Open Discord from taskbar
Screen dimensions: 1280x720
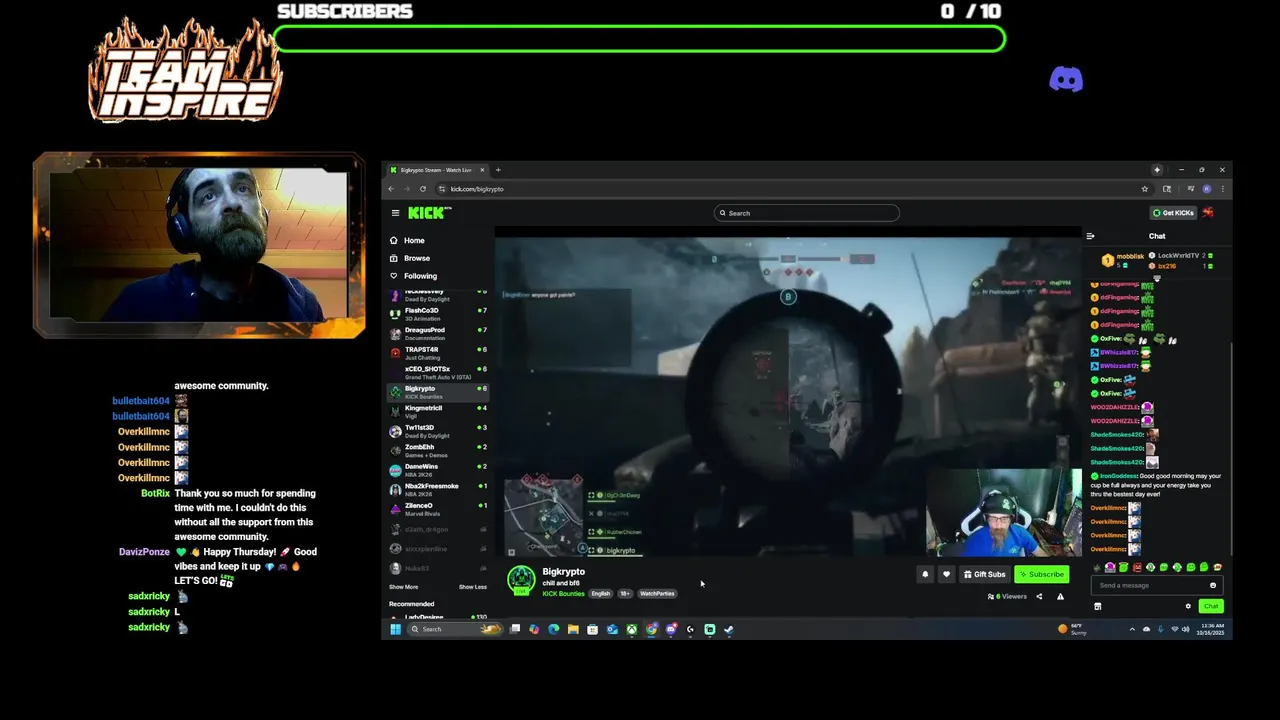tap(671, 629)
